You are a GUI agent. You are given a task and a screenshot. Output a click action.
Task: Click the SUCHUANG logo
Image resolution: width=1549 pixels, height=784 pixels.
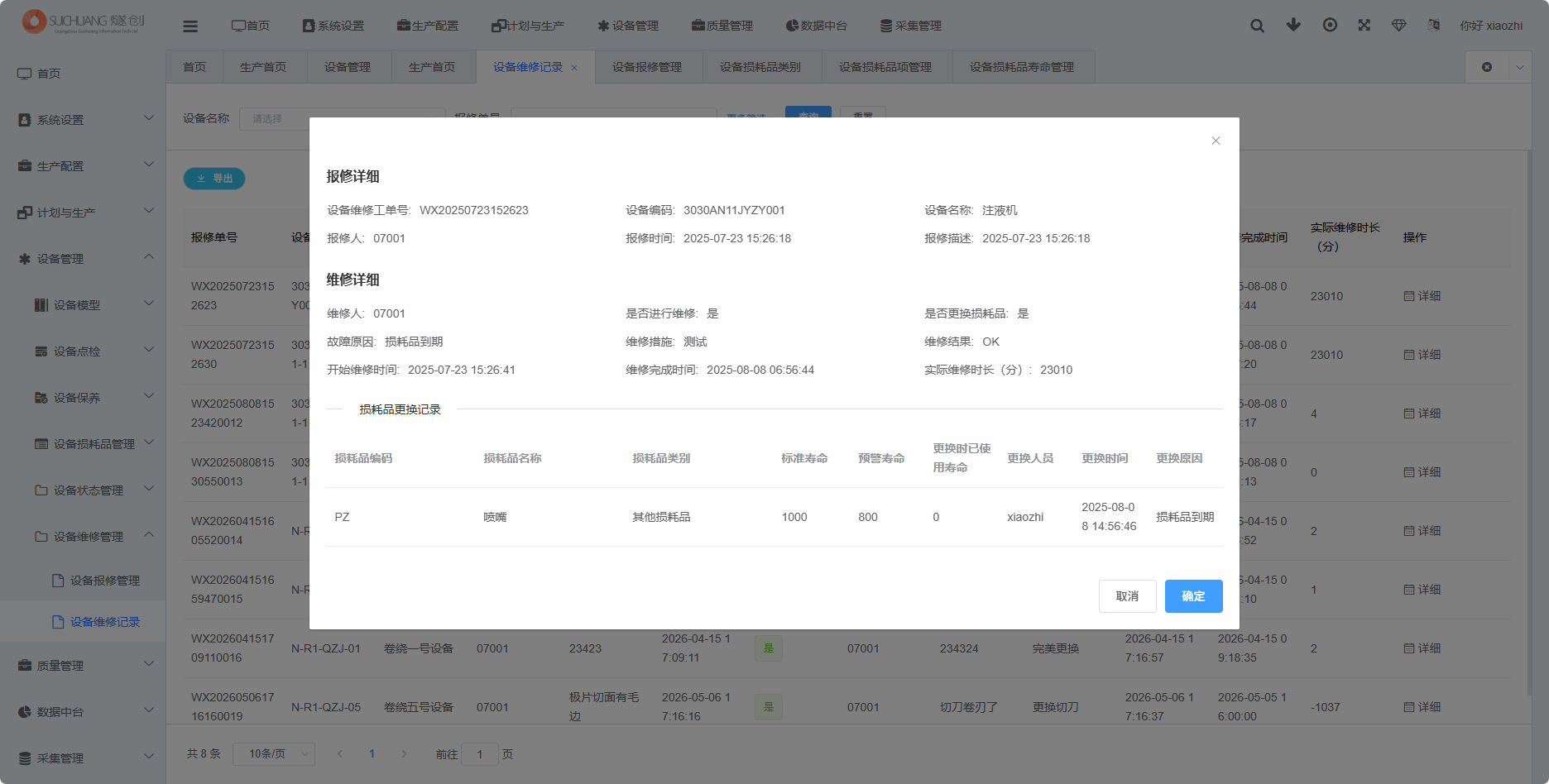coord(84,22)
